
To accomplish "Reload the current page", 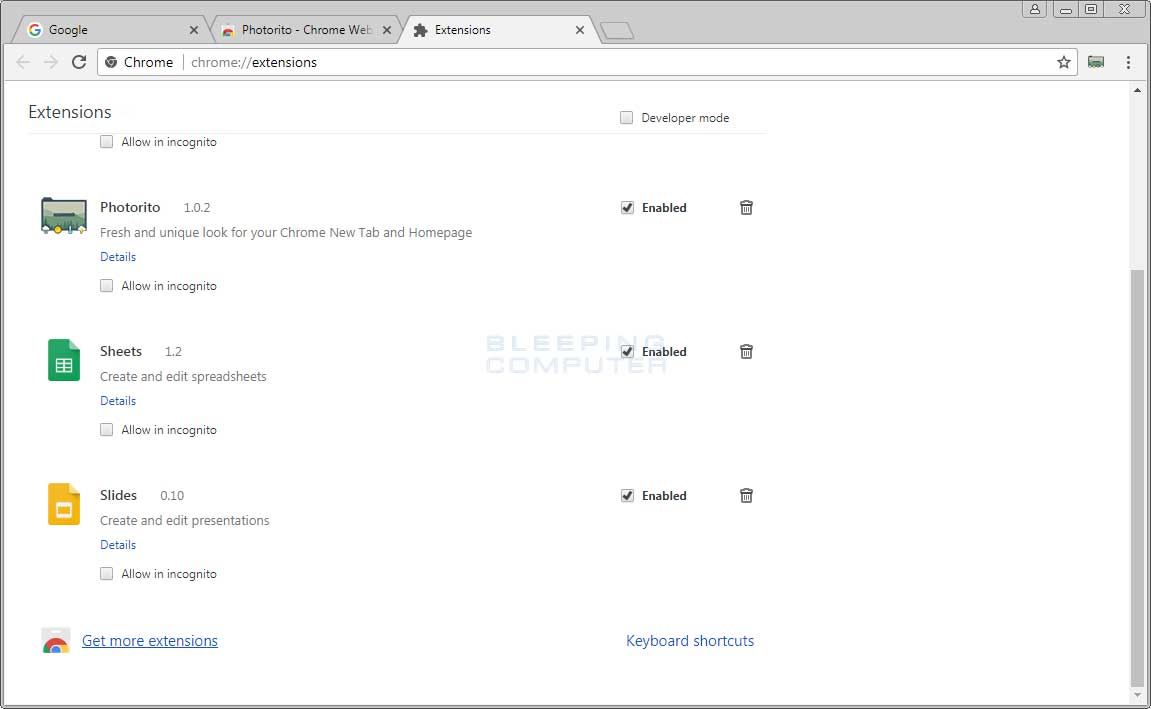I will 79,62.
